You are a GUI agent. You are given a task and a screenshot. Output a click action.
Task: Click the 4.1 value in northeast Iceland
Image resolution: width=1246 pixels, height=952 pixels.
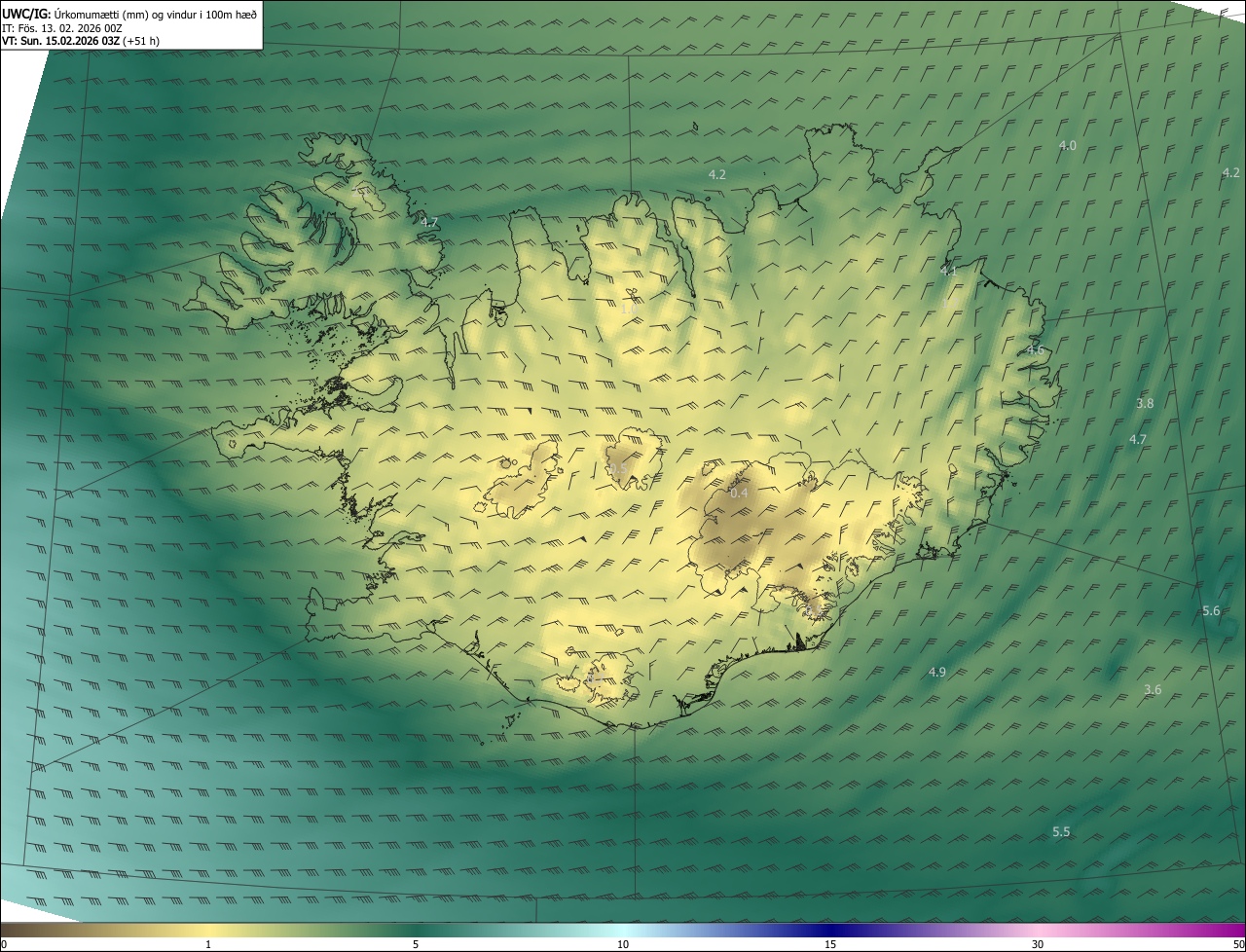point(948,272)
